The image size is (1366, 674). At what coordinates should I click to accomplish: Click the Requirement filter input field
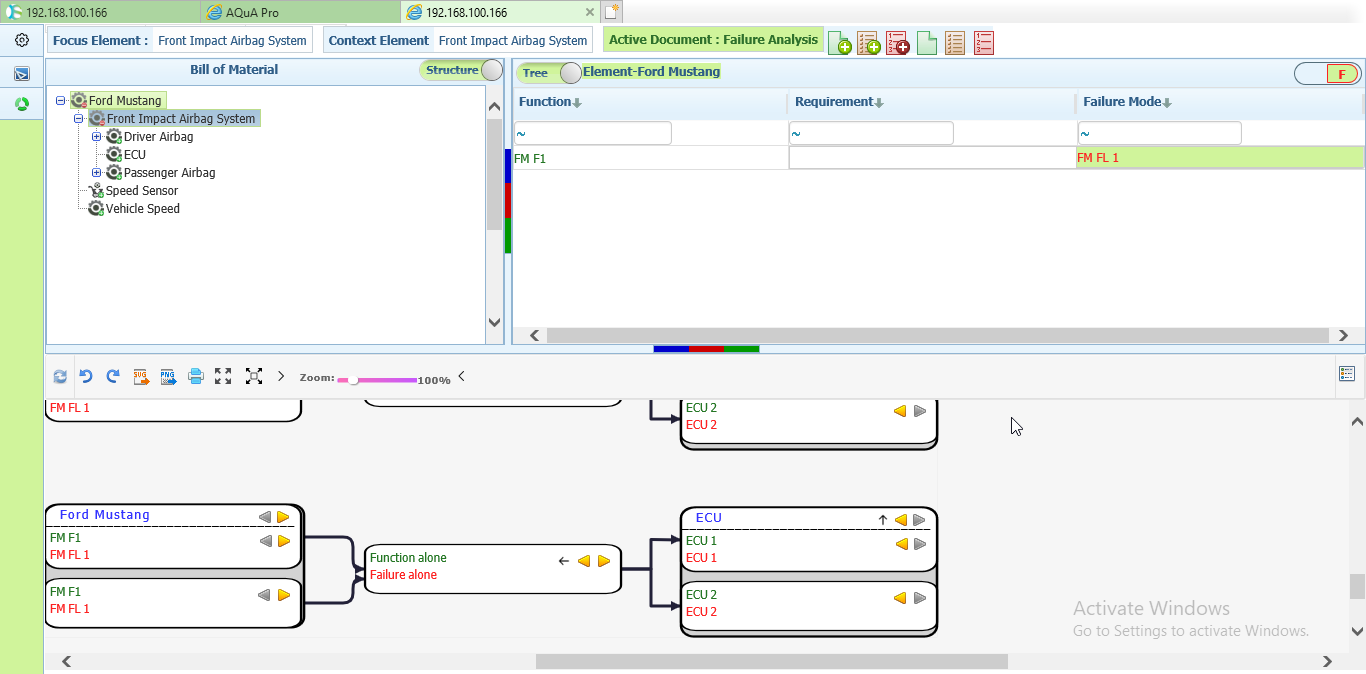point(871,133)
